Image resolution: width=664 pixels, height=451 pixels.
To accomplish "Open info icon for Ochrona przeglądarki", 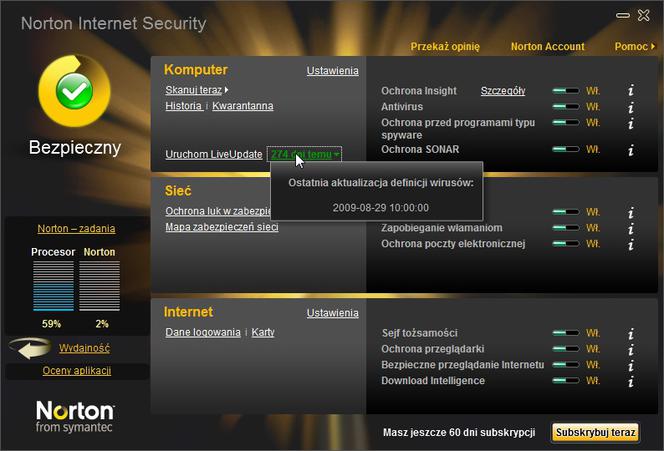I will (x=631, y=349).
